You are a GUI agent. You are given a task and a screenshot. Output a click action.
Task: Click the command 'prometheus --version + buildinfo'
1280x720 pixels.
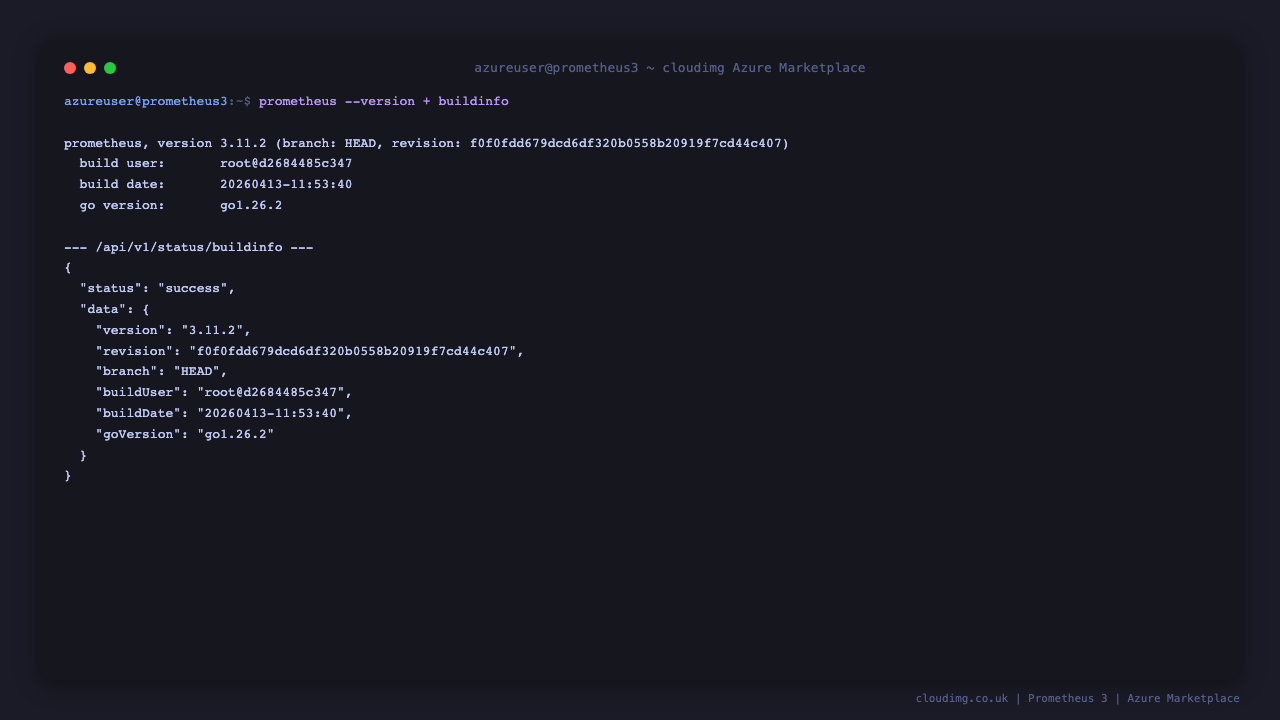(384, 102)
